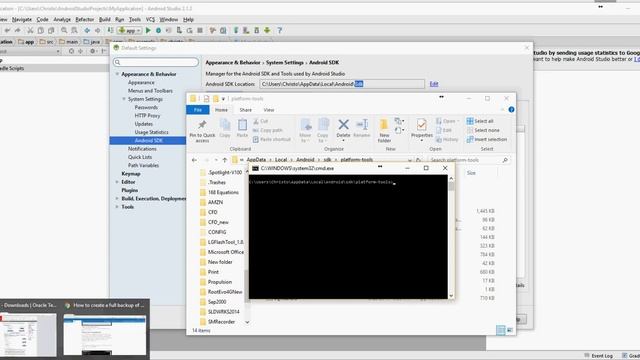
Task: Open the Navigate menu in Android Studio
Action: (x=22, y=19)
